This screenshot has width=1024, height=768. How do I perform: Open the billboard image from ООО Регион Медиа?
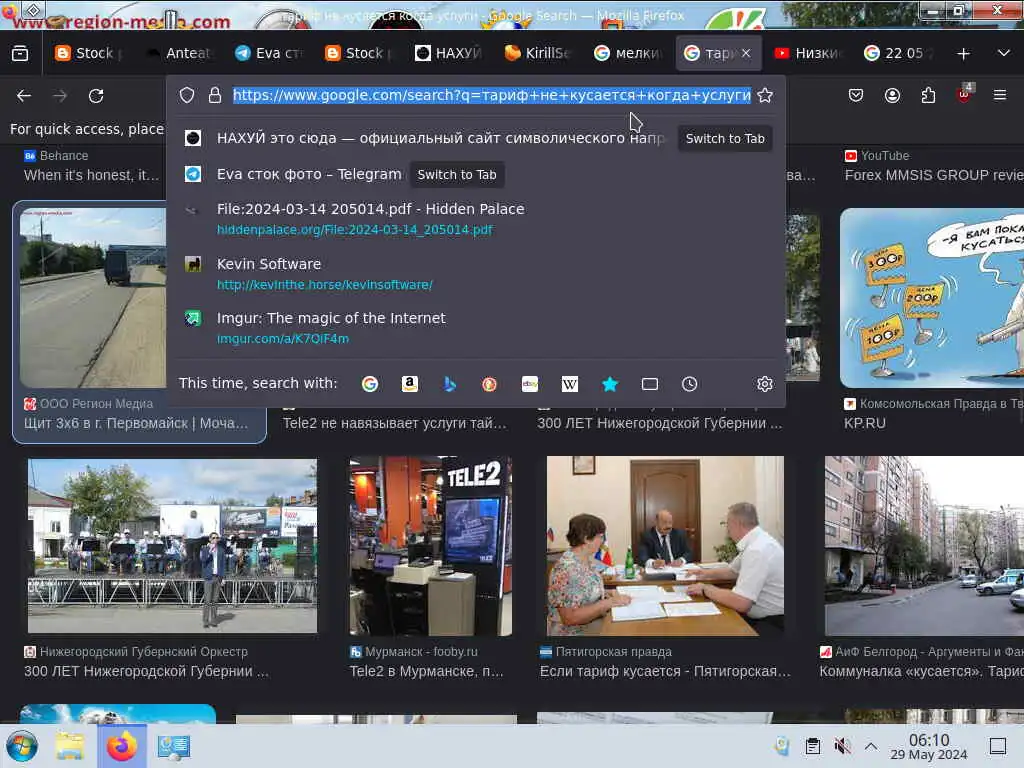(x=93, y=298)
